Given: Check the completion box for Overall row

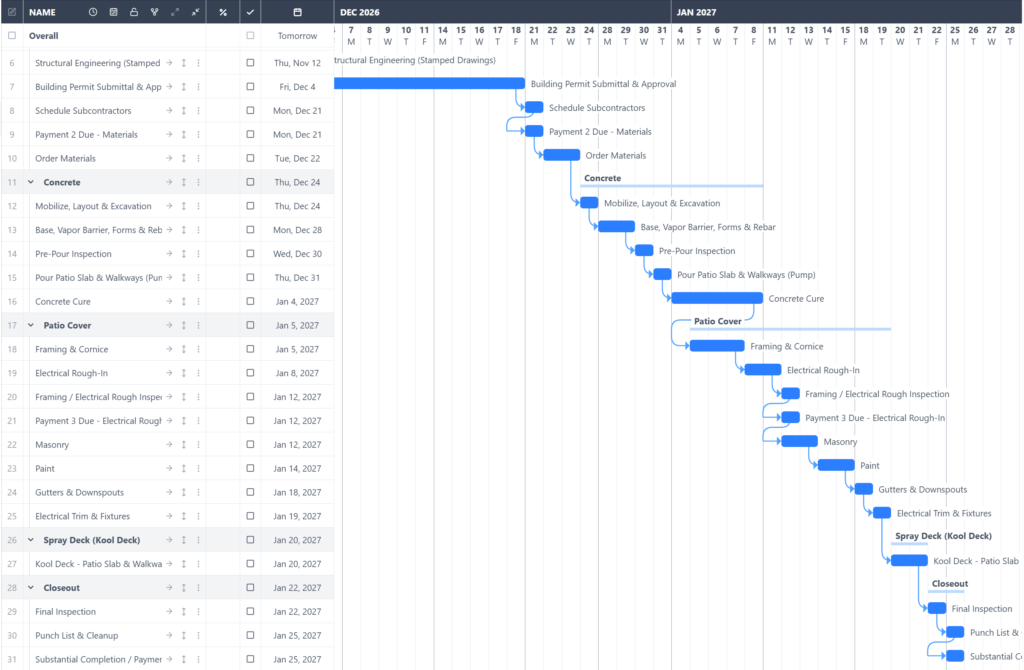Looking at the screenshot, I should [x=250, y=35].
